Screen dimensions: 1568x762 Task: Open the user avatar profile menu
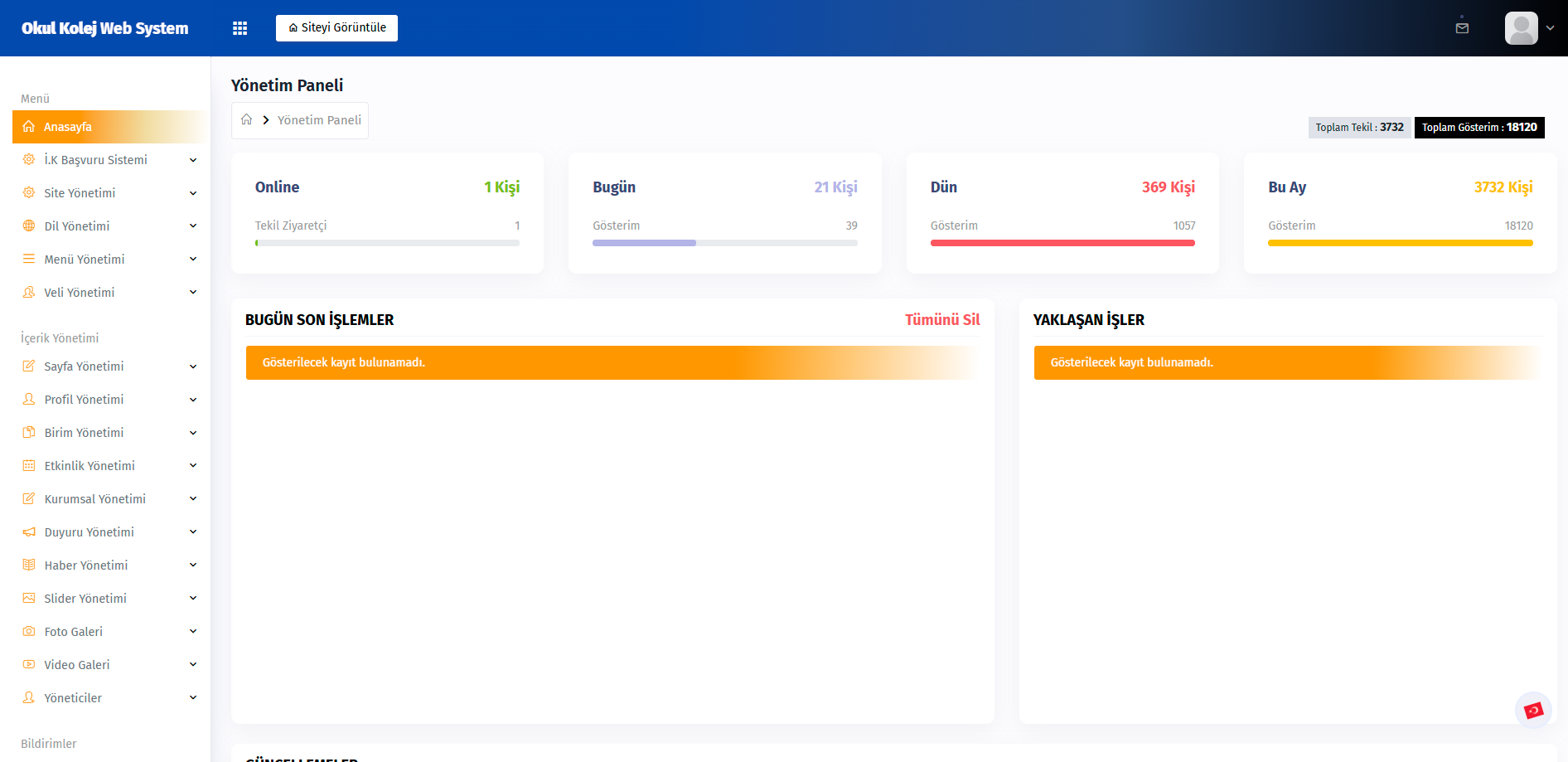(1522, 28)
